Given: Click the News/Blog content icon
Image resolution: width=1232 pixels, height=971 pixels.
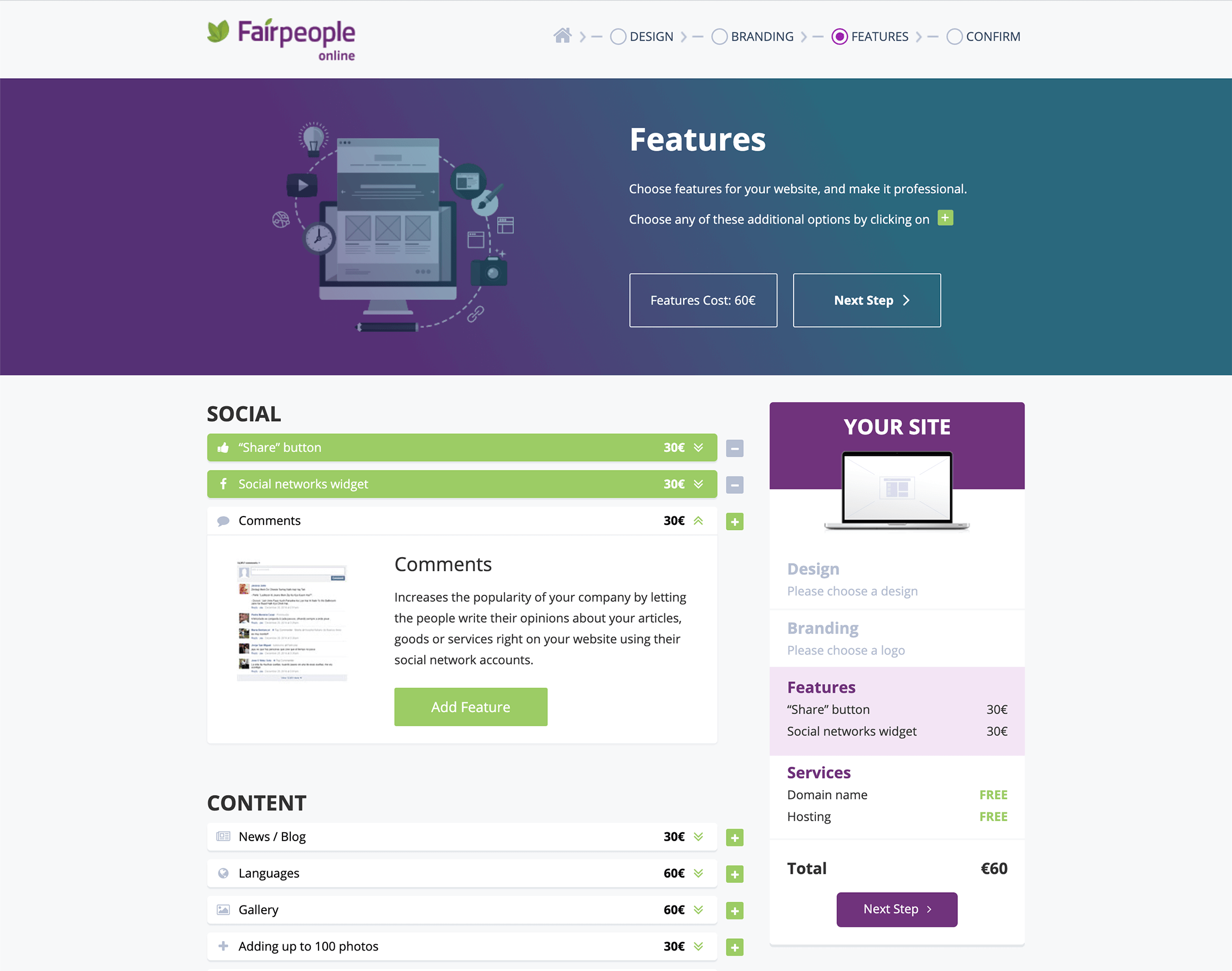Looking at the screenshot, I should [x=222, y=837].
